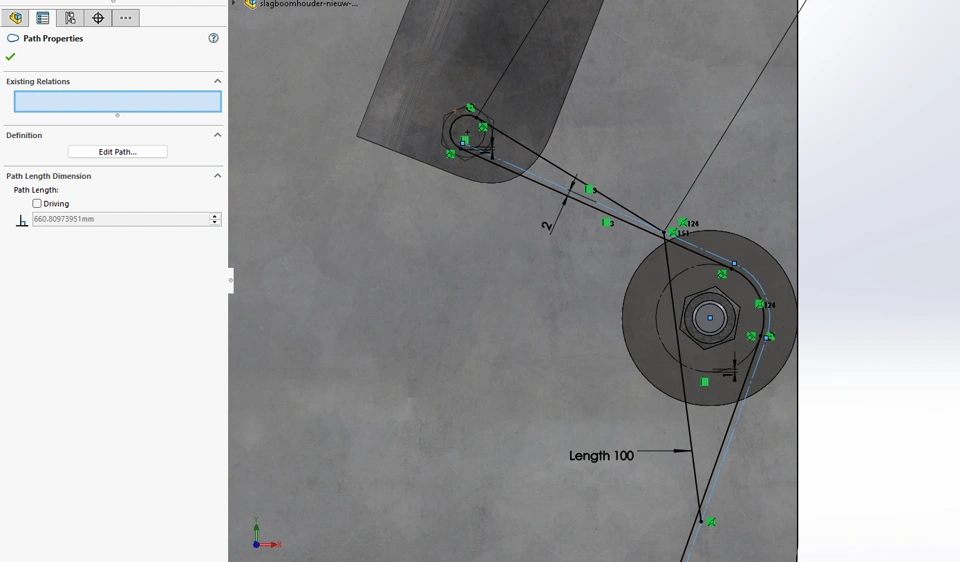
Task: Click the vertical relation icon labeled 3
Action: point(607,223)
